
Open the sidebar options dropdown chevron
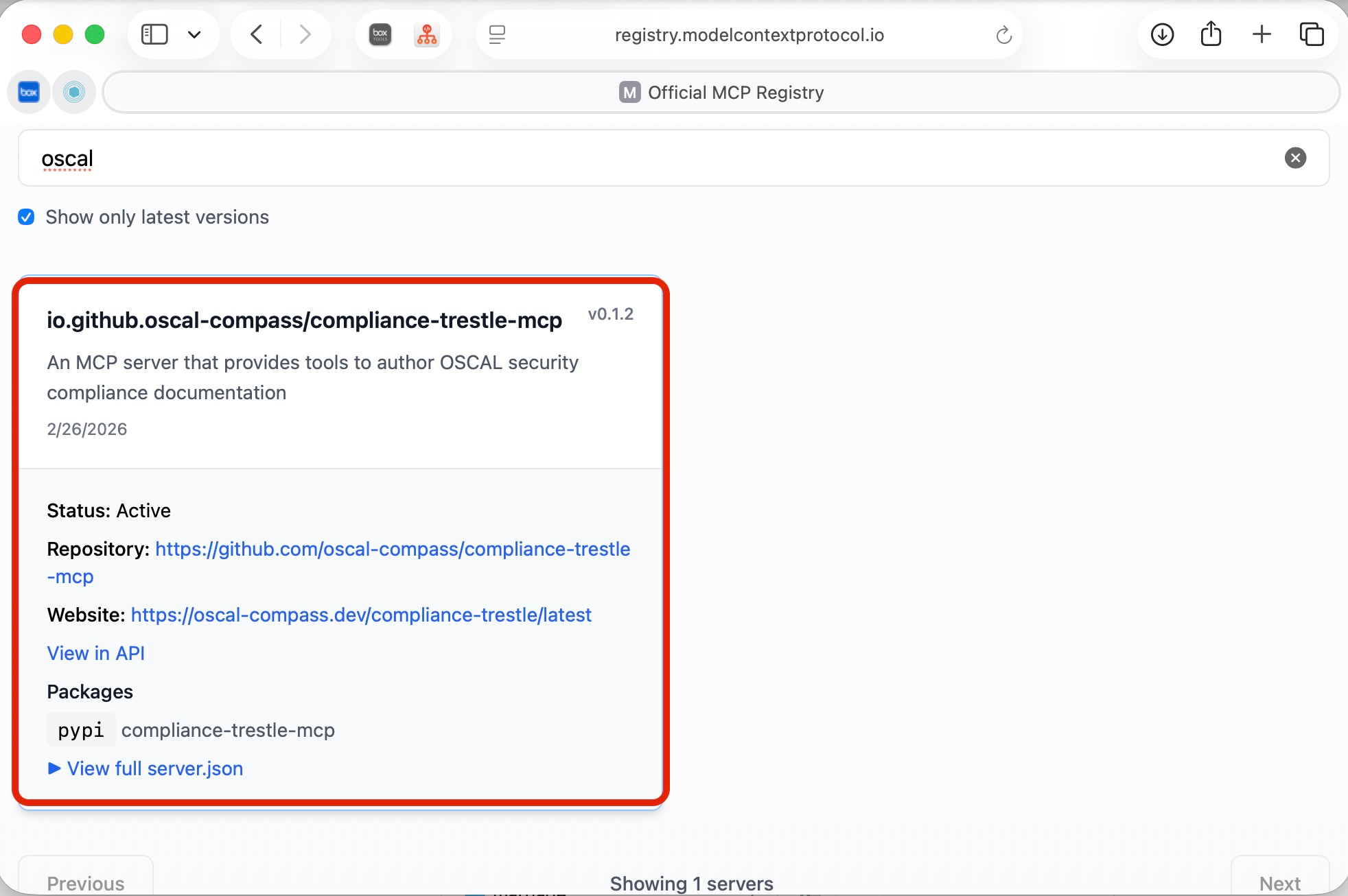coord(194,34)
